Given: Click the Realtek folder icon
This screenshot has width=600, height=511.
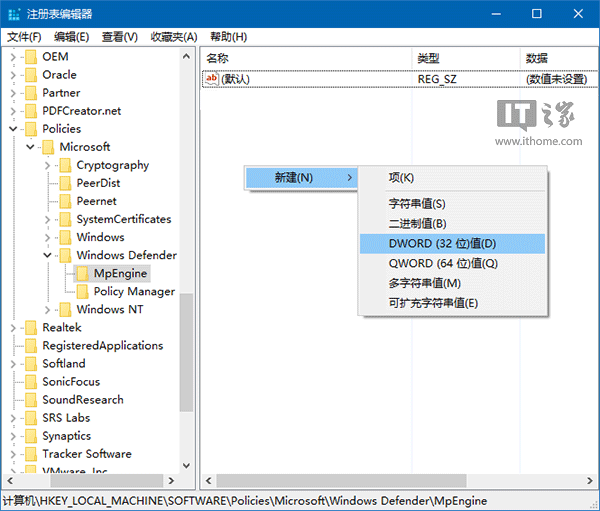Looking at the screenshot, I should tap(31, 327).
